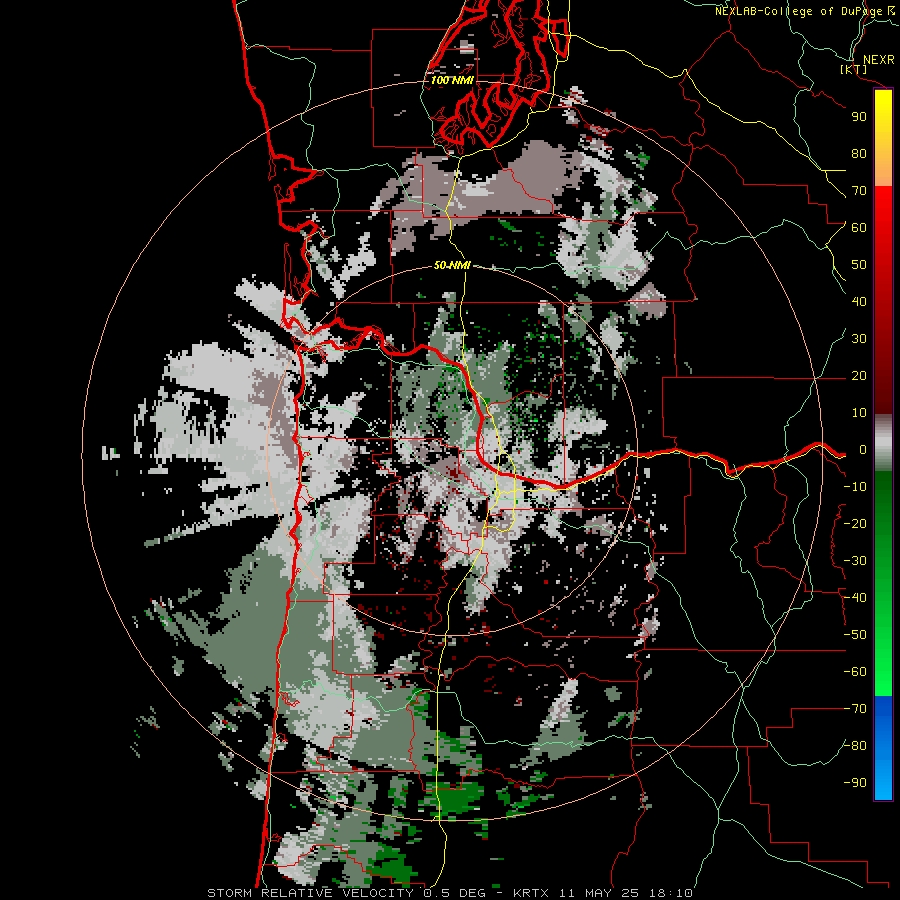Select the positive 10 scale label

859,413
